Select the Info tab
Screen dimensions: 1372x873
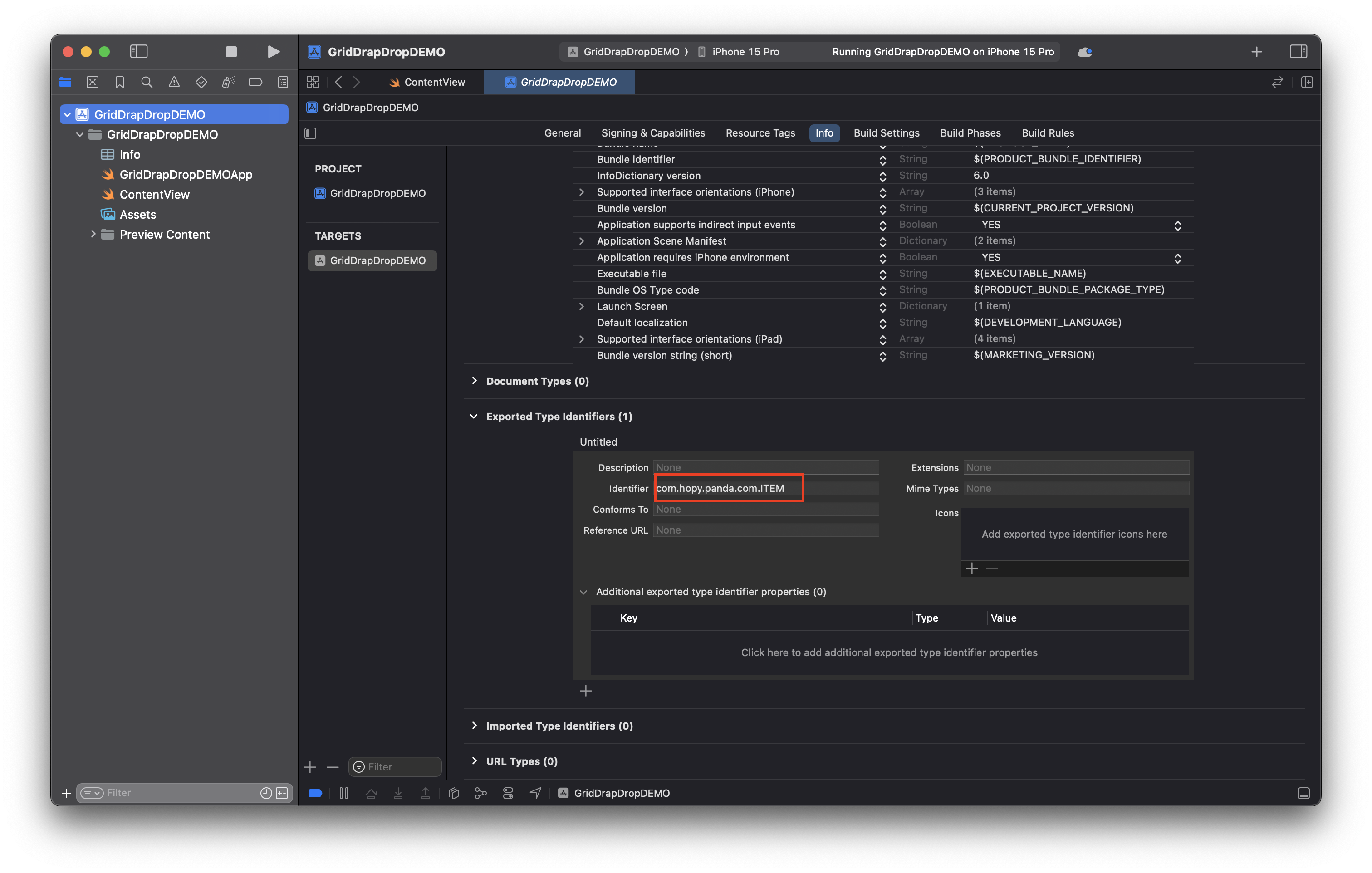tap(823, 132)
